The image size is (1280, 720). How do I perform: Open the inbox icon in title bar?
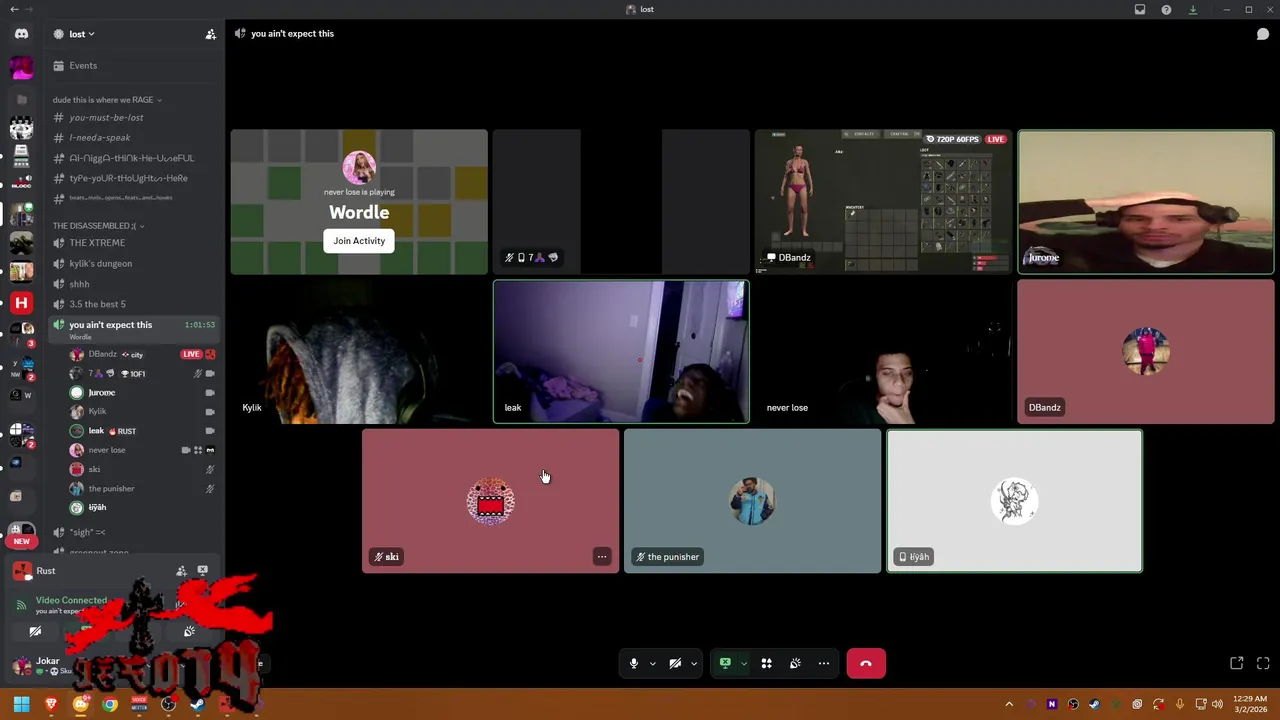(1140, 10)
